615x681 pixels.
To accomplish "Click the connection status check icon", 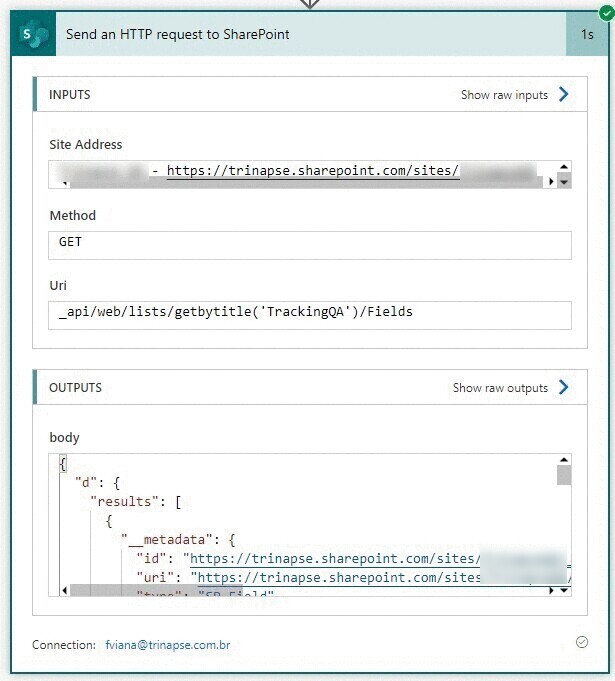I will (582, 642).
